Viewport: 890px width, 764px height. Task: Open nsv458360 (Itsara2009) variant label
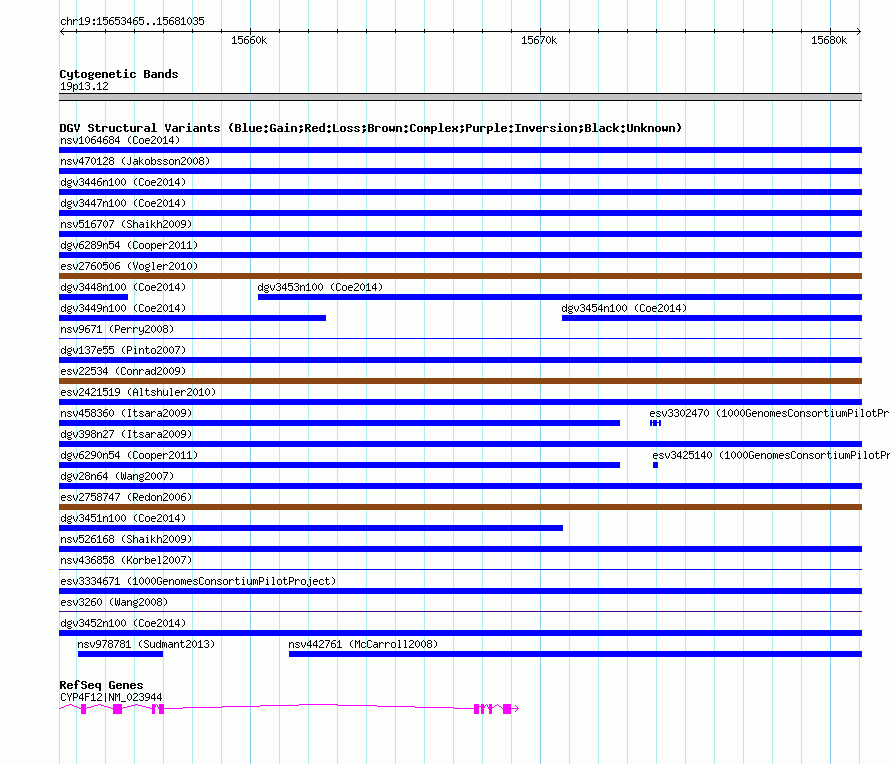click(x=126, y=413)
